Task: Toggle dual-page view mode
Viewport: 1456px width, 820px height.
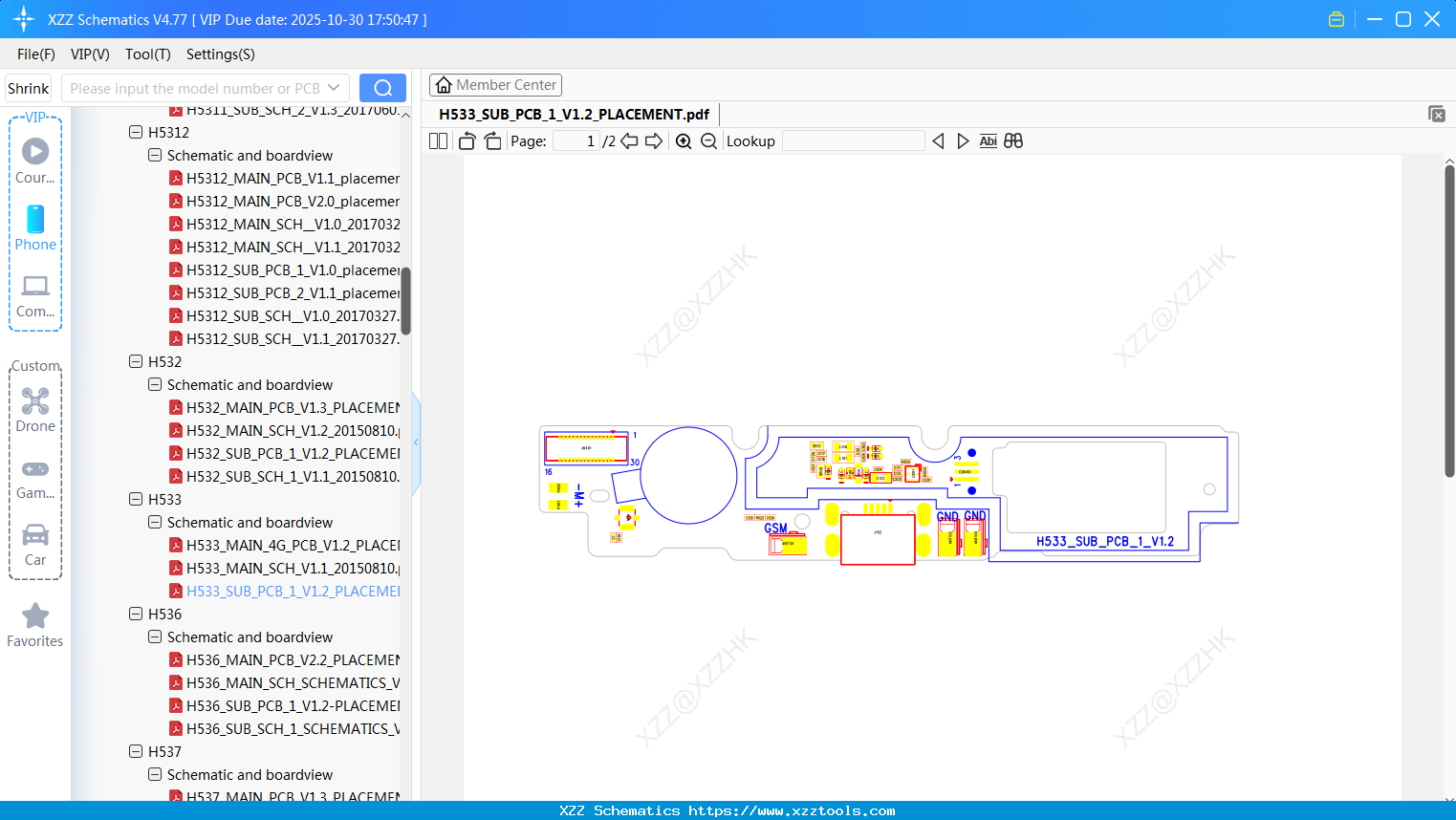Action: (437, 140)
